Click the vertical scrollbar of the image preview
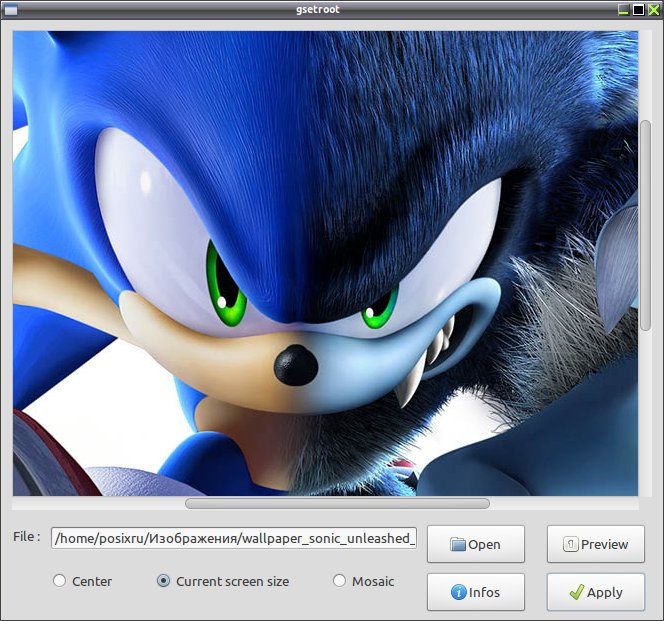This screenshot has width=664, height=621. click(x=645, y=225)
